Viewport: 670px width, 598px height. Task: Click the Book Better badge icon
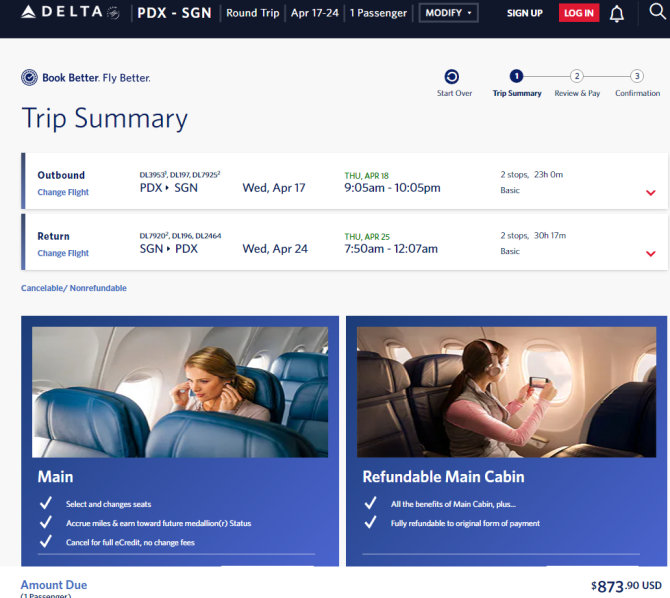(29, 78)
